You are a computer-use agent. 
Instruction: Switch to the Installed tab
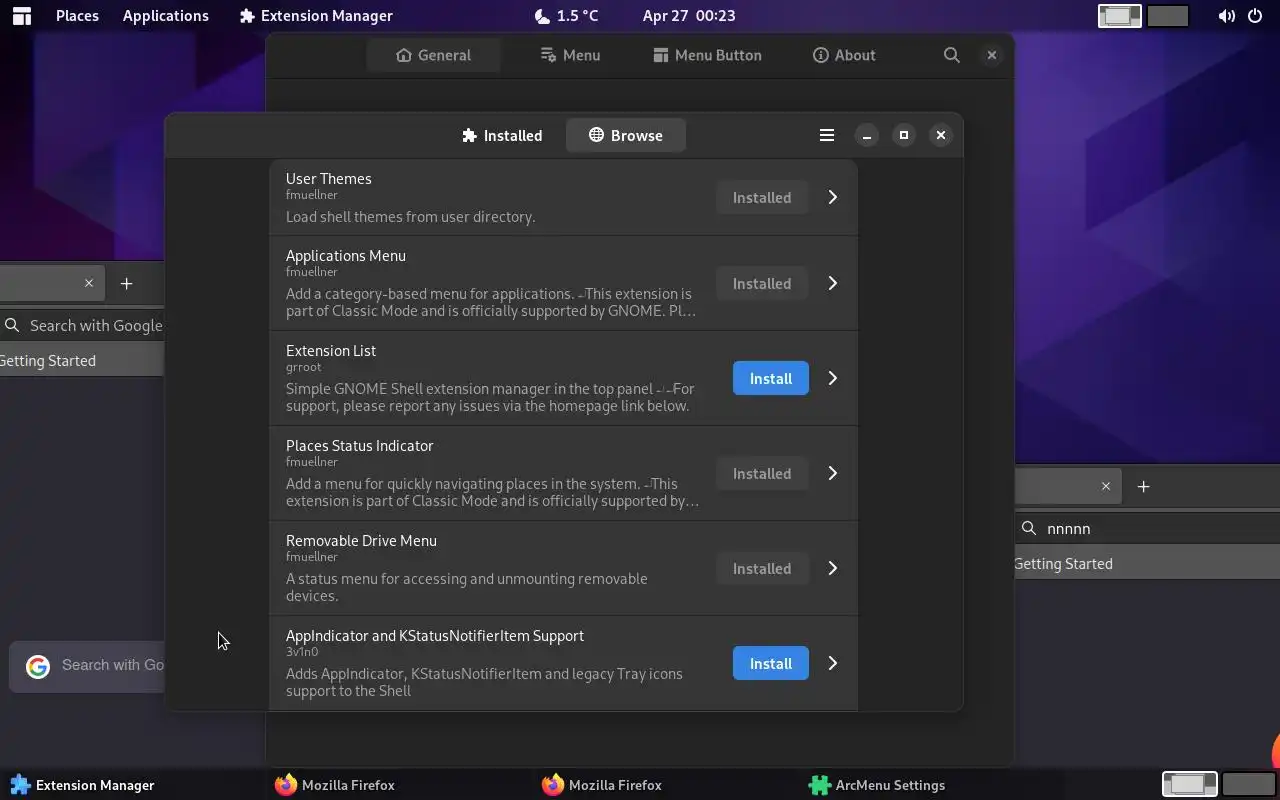click(502, 135)
